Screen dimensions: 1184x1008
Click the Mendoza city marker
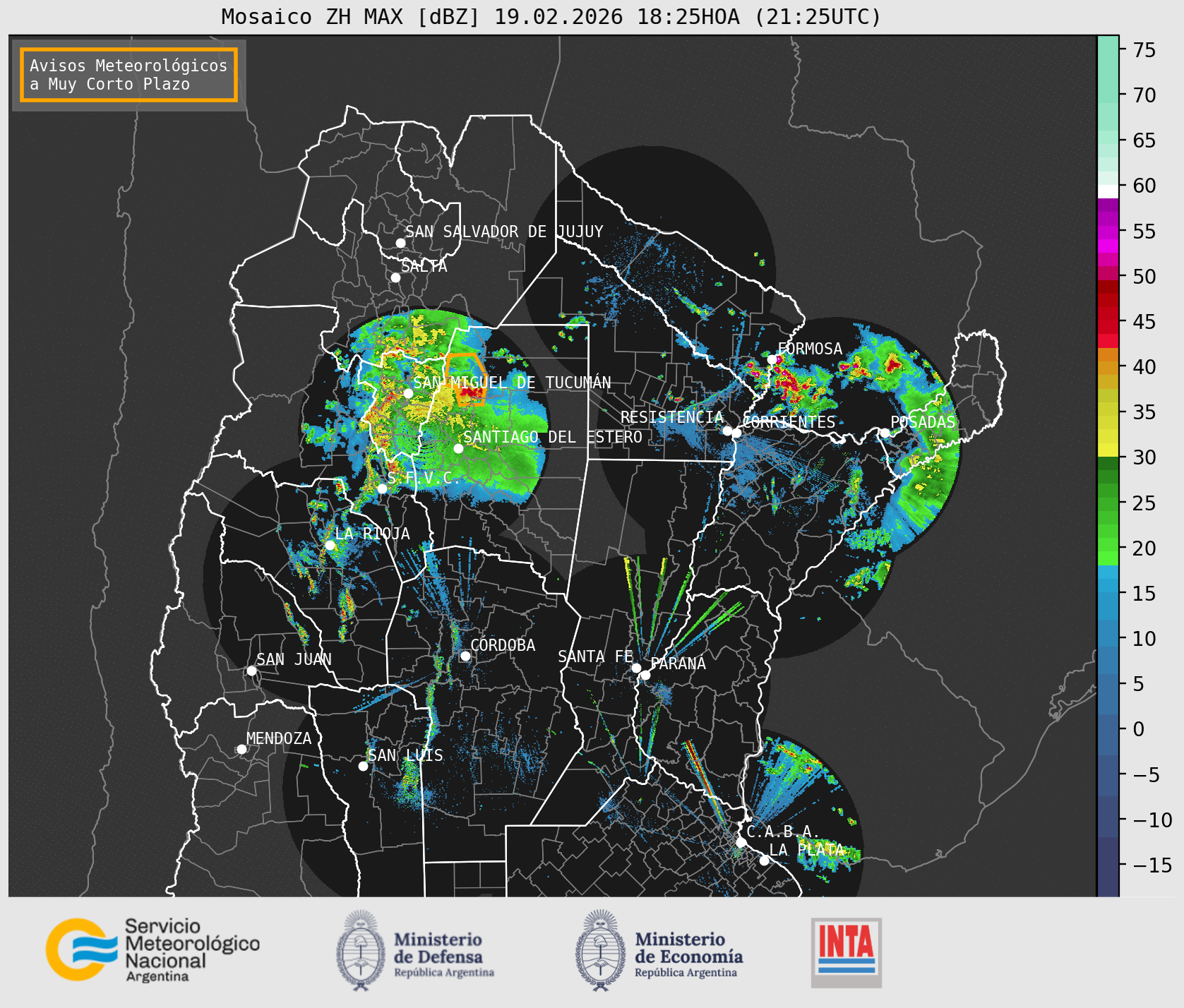pyautogui.click(x=241, y=749)
